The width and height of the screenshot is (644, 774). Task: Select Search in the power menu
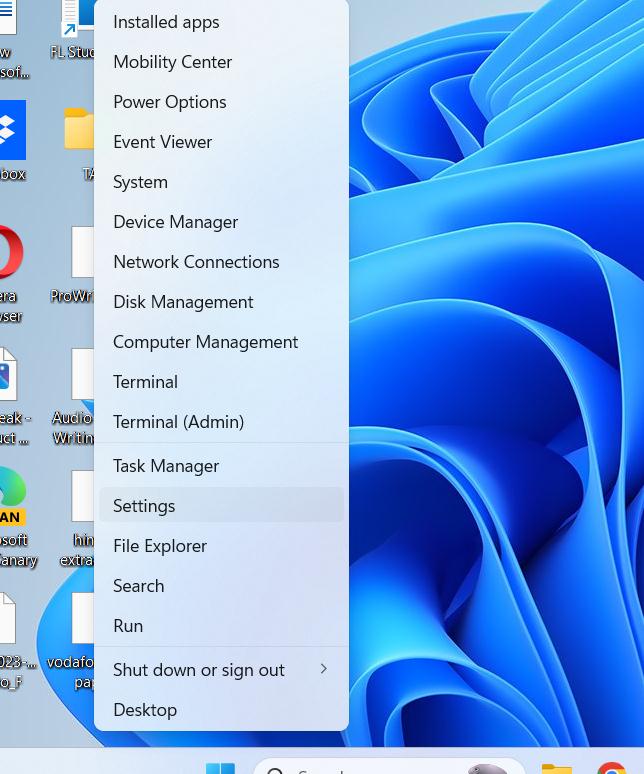221,586
